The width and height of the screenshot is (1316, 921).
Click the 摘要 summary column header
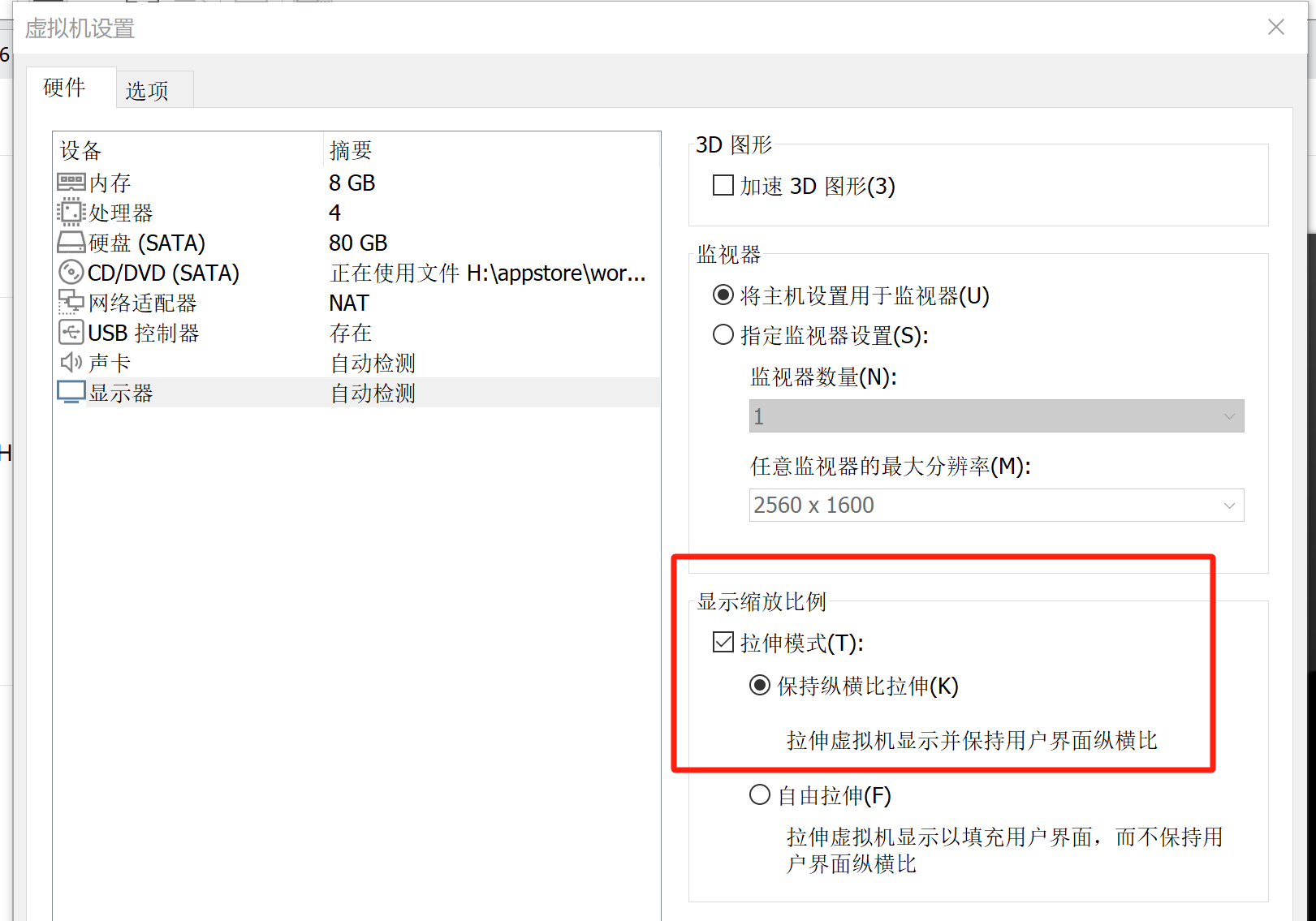point(351,150)
